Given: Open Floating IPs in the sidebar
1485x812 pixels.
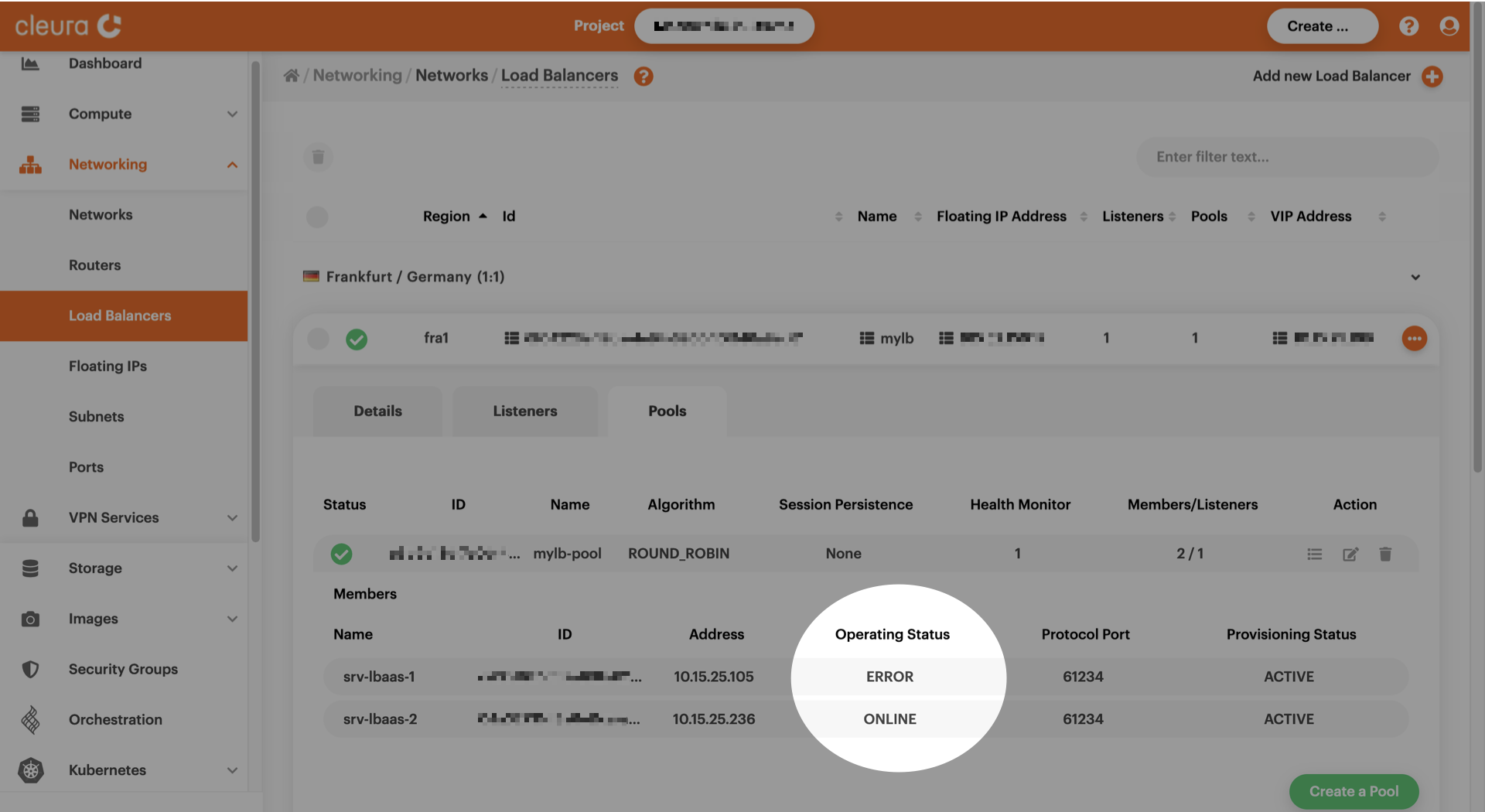Looking at the screenshot, I should tap(108, 367).
